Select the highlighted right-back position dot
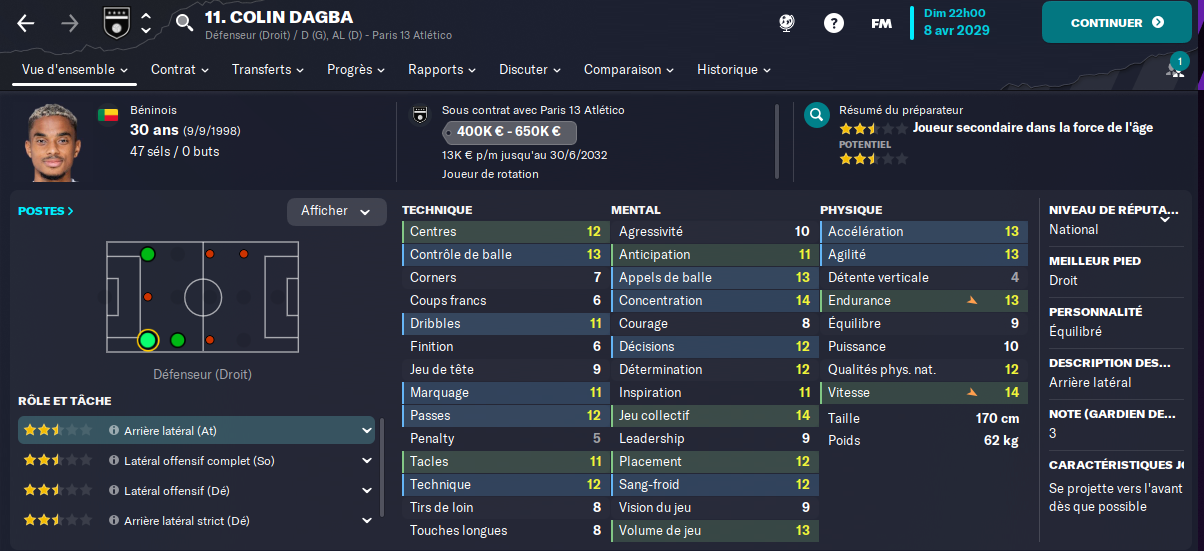The width and height of the screenshot is (1204, 551). 148,341
